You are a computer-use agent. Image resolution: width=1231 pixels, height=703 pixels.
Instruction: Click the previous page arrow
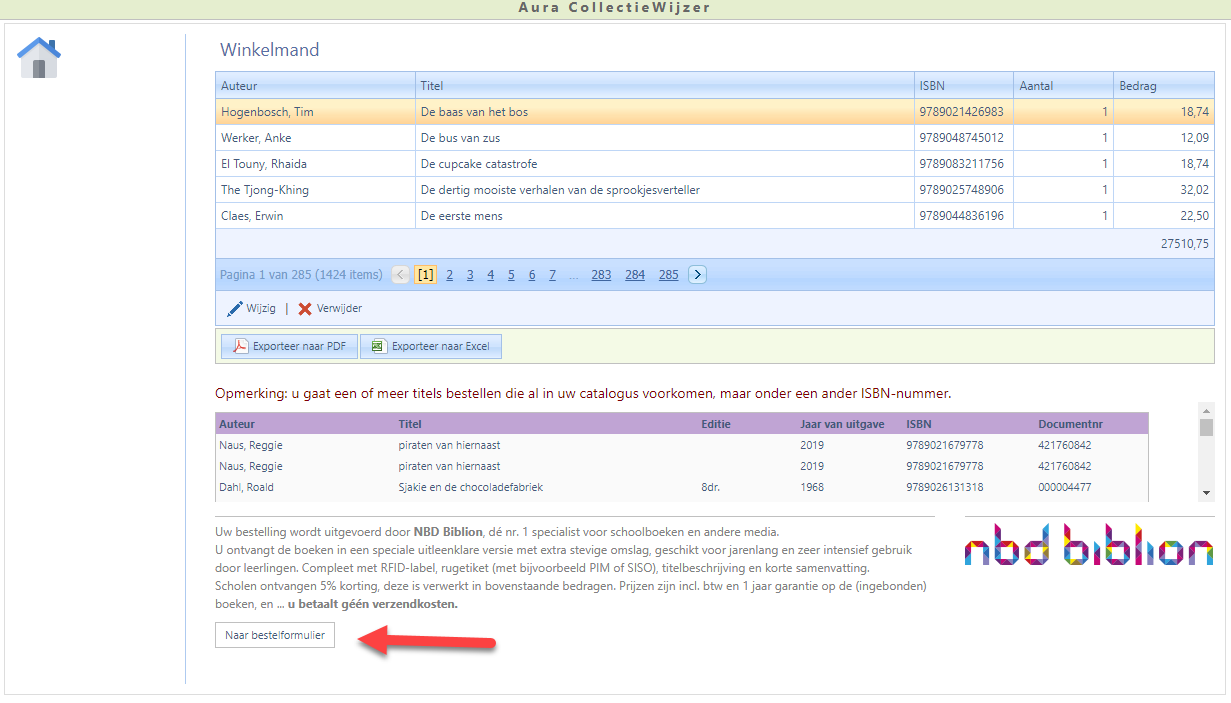click(400, 275)
